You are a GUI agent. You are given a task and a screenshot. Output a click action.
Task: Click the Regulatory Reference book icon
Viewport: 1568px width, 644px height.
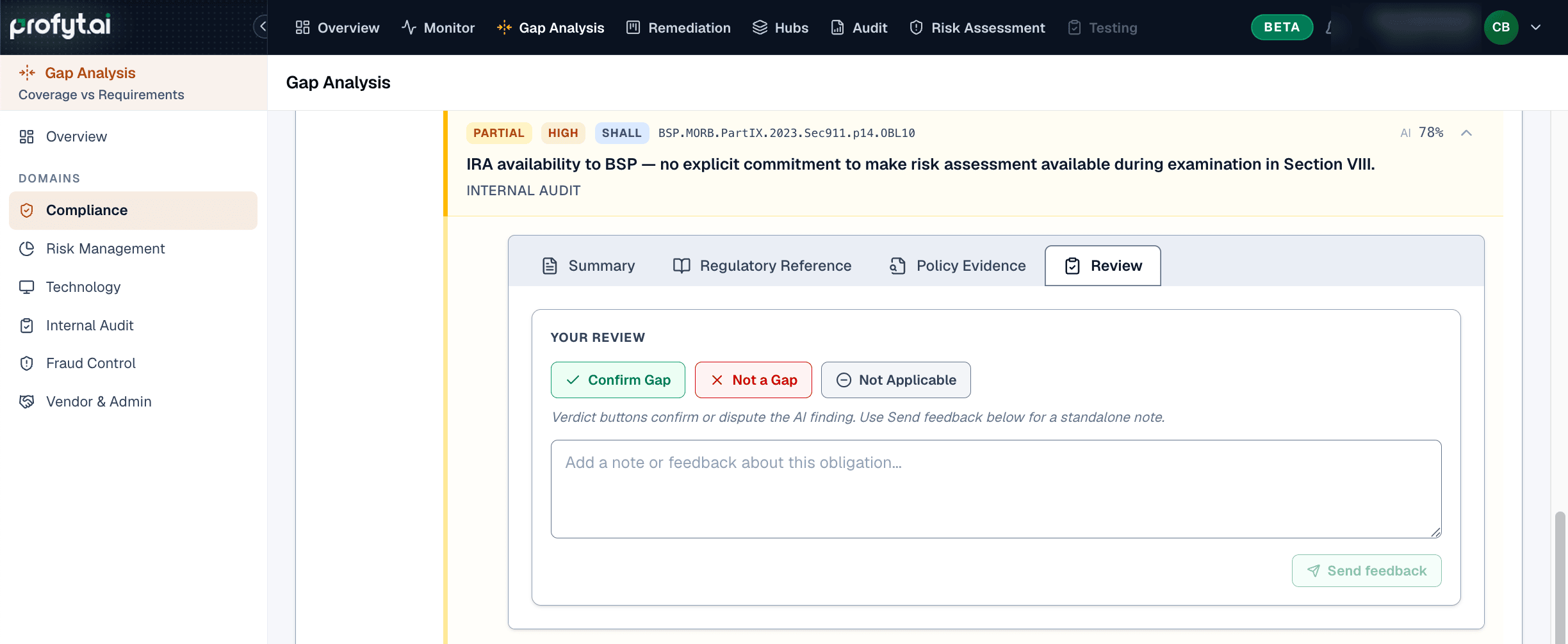click(682, 266)
